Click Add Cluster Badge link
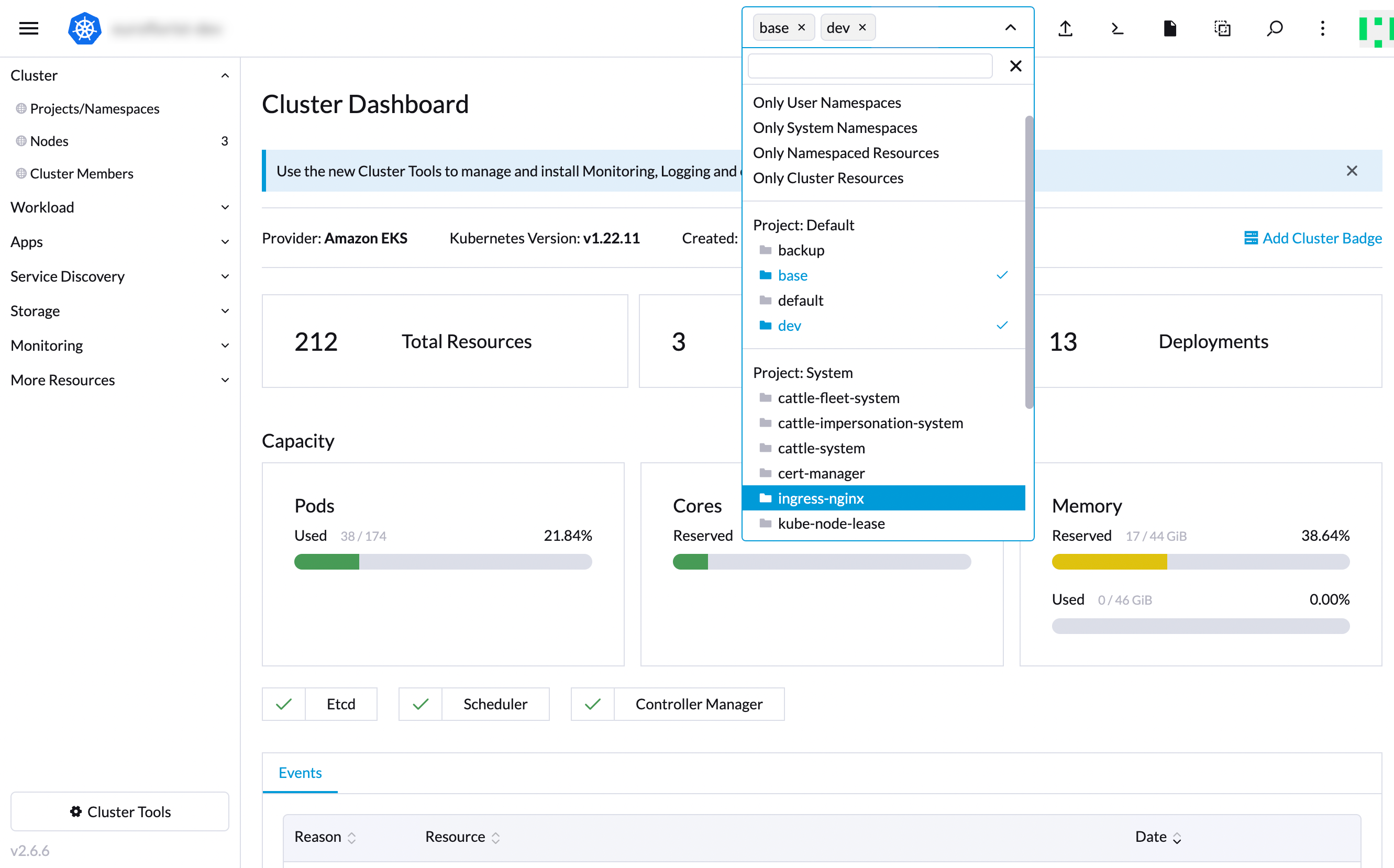The image size is (1394, 868). [1311, 237]
